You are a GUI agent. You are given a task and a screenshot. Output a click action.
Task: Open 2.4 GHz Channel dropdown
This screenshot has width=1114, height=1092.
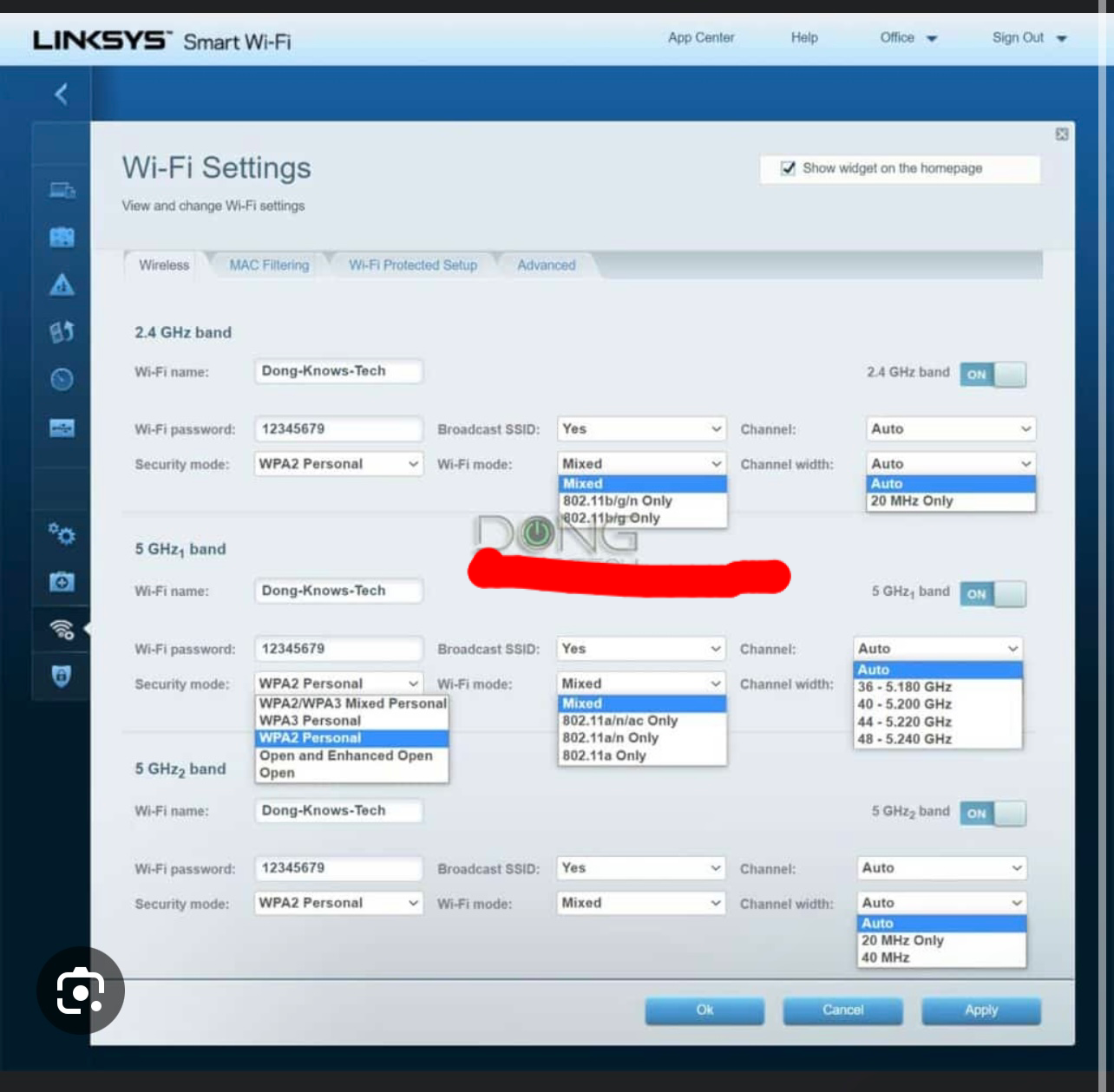pyautogui.click(x=951, y=428)
